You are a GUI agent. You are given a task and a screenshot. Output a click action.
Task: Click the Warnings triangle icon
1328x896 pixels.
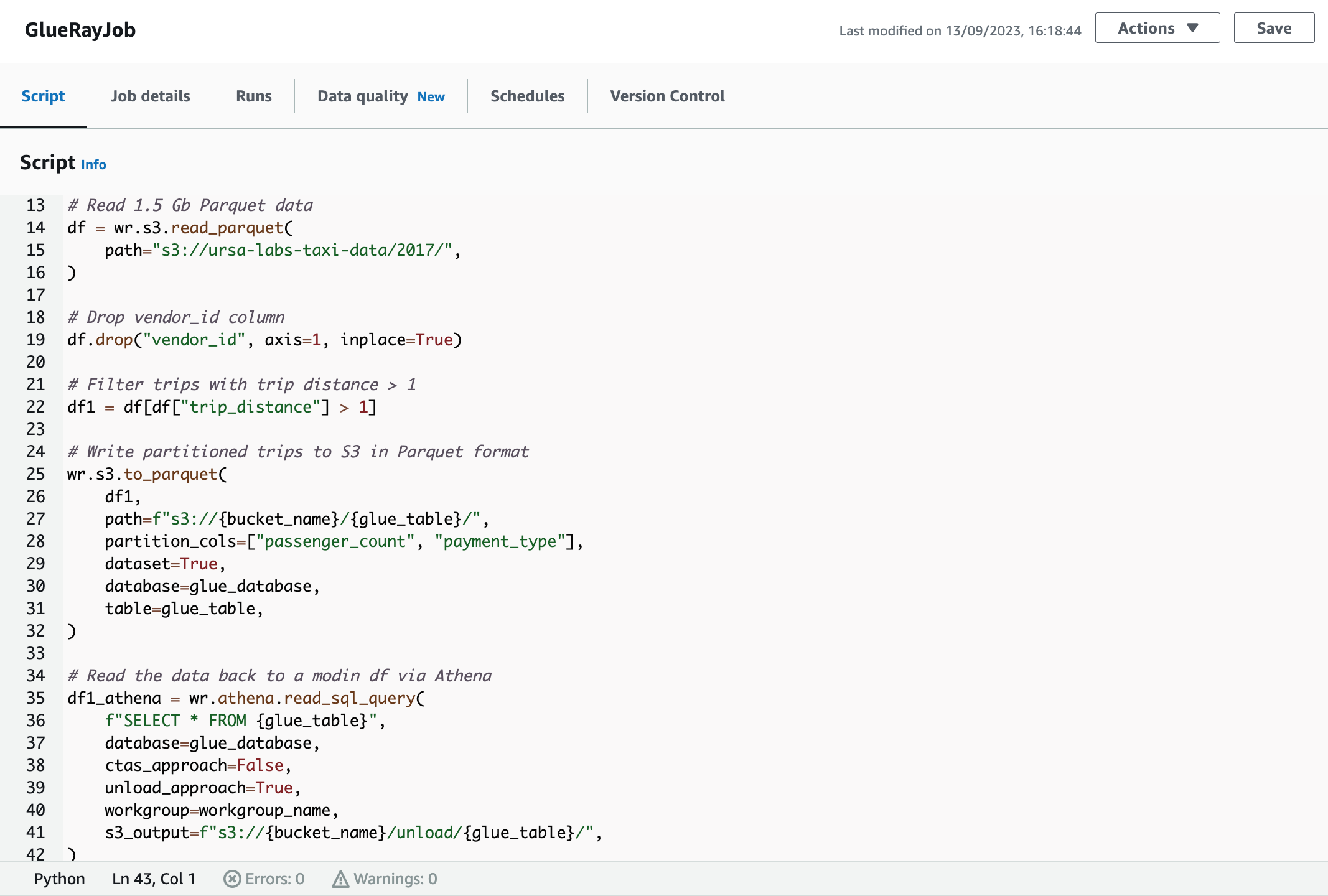point(340,879)
